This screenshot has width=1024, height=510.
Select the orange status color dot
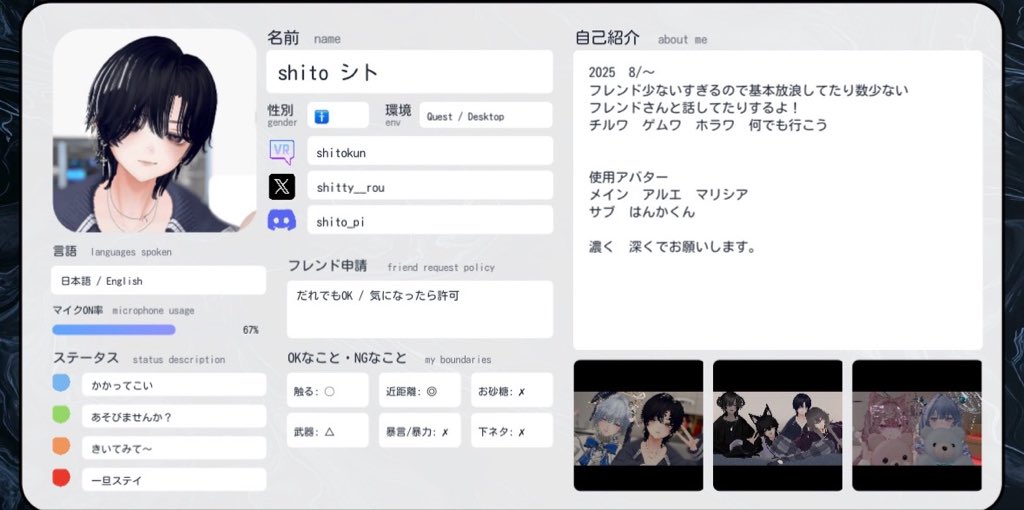point(61,446)
